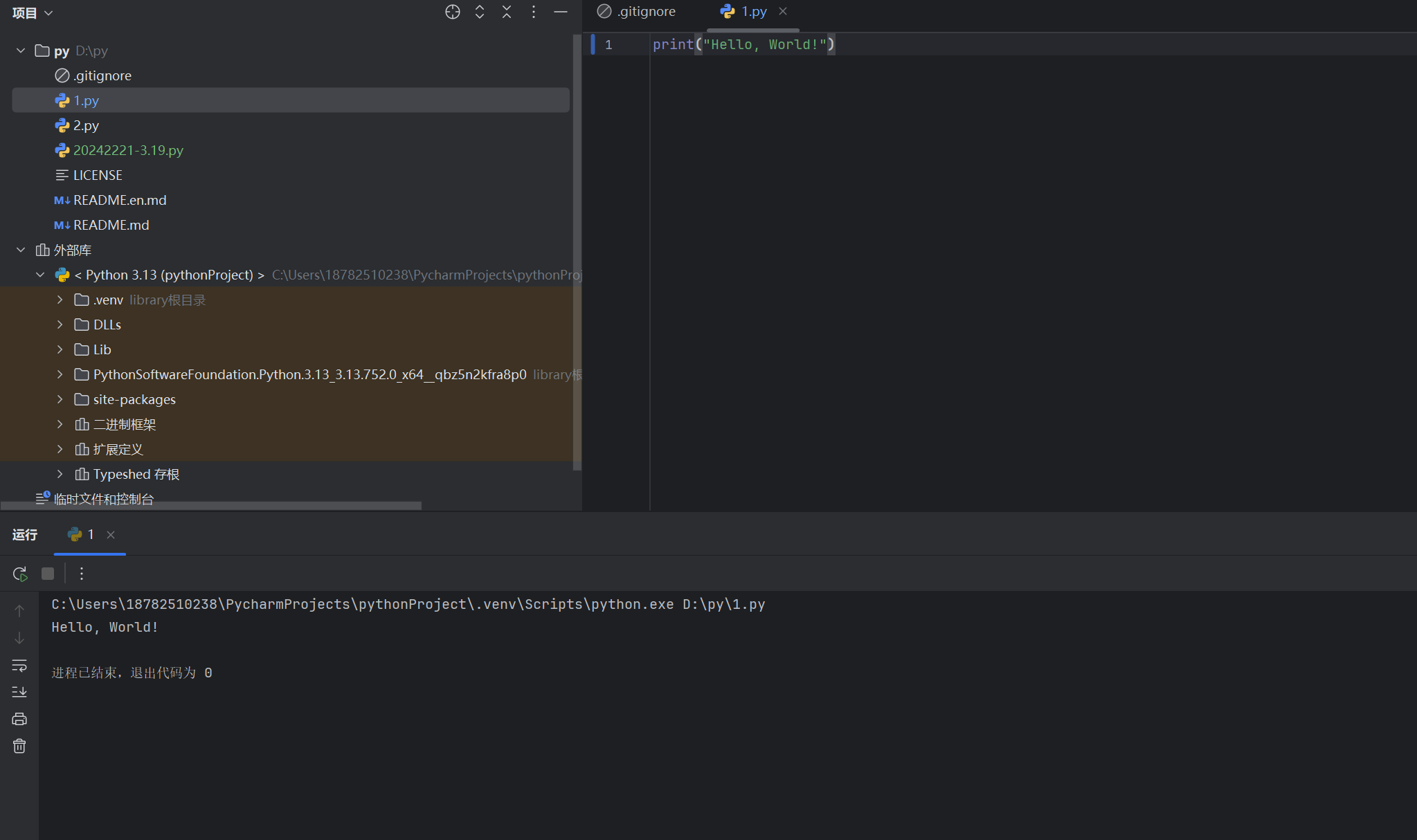
Task: Expand the site-packages folder
Action: pyautogui.click(x=60, y=399)
